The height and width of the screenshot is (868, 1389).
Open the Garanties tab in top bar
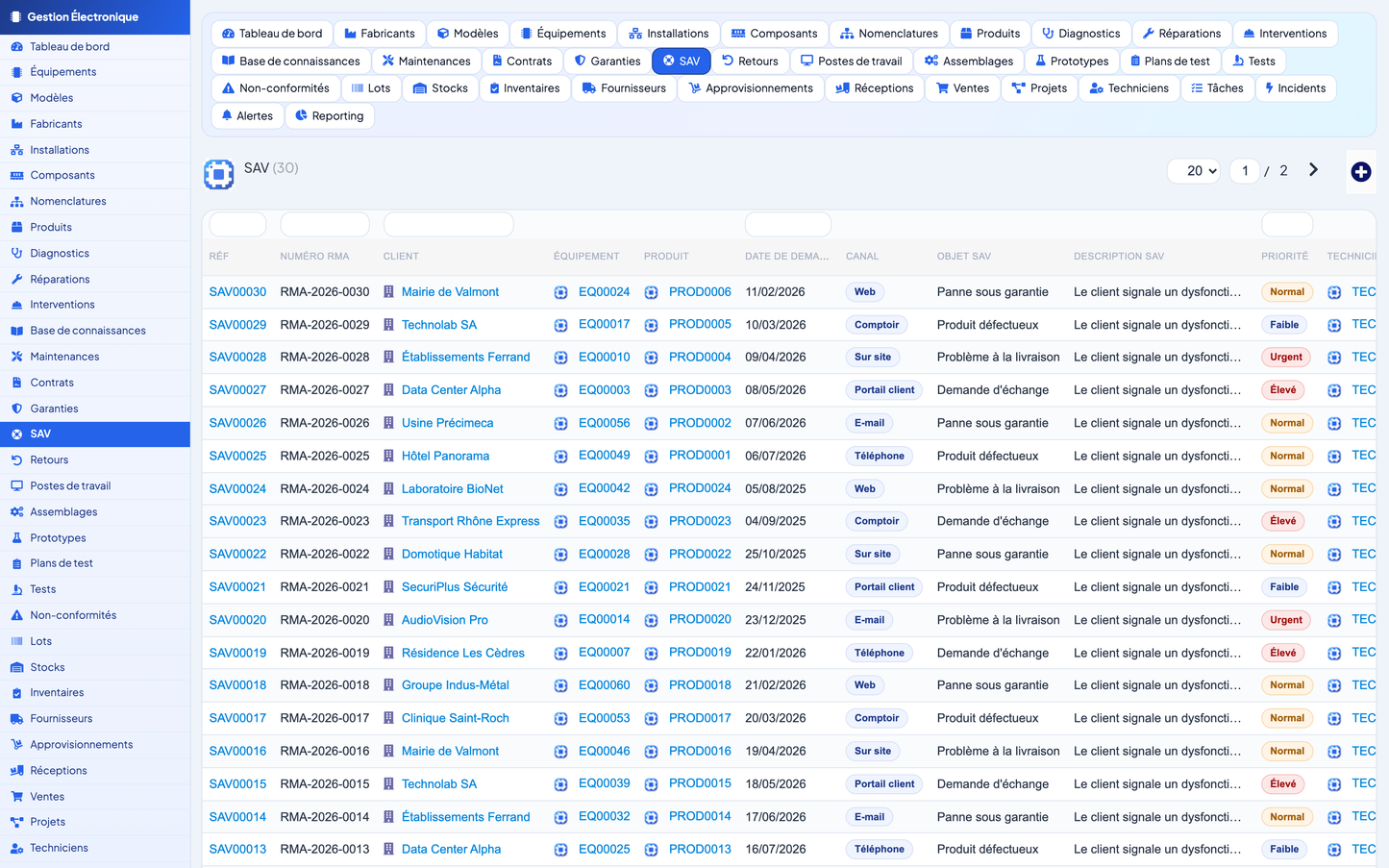(607, 61)
